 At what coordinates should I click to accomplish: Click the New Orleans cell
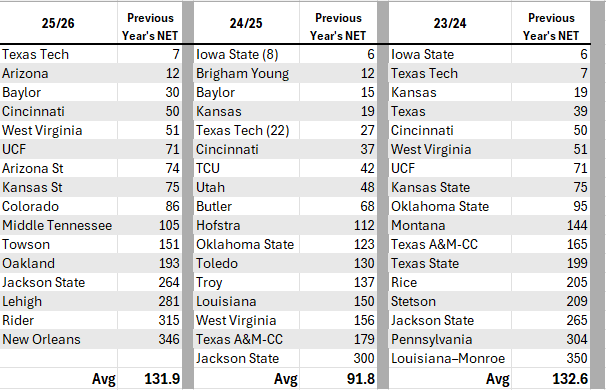(58, 339)
